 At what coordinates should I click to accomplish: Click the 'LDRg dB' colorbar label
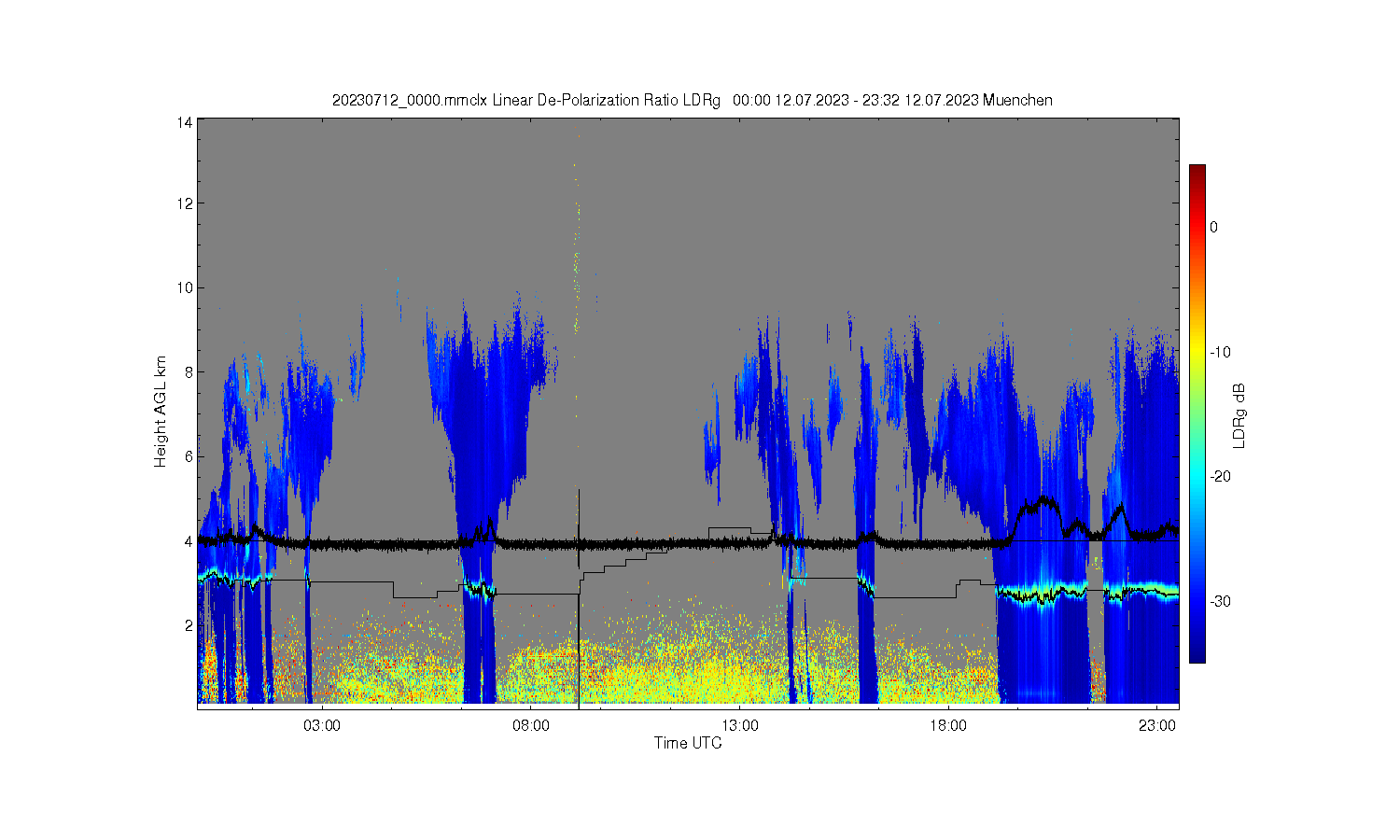(x=1239, y=415)
